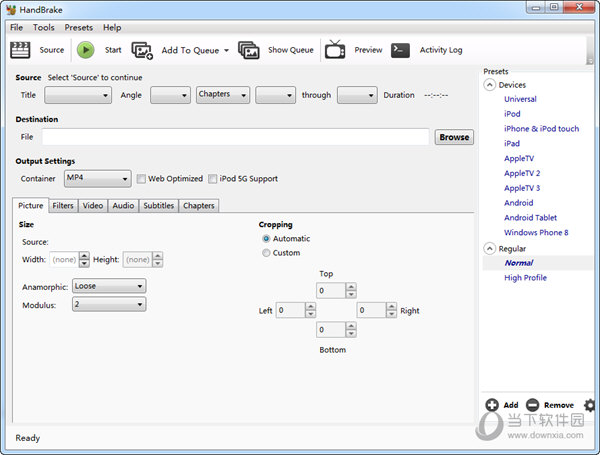
Task: Click the Width spinner arrows
Action: [84, 259]
